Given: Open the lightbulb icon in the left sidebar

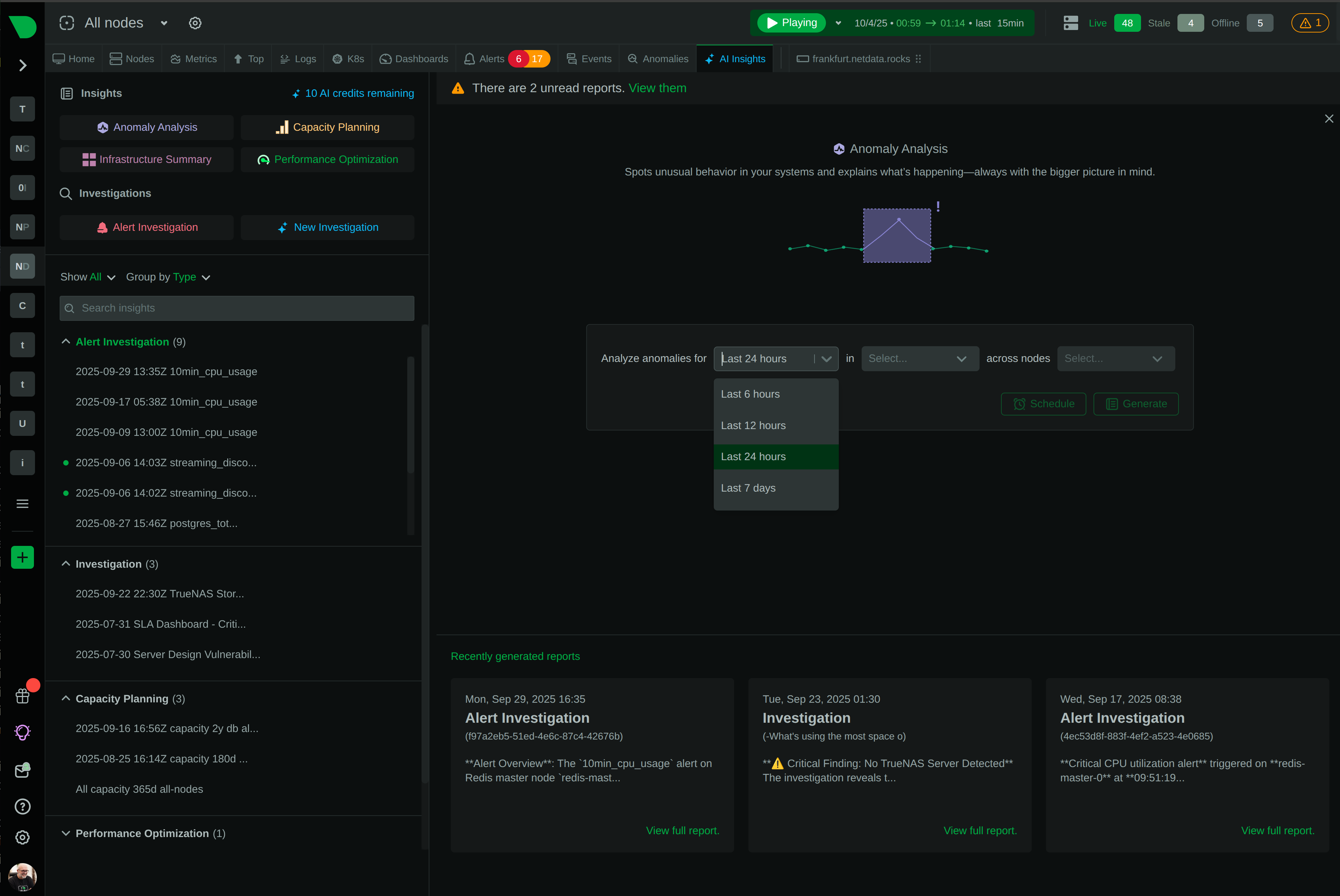Looking at the screenshot, I should pos(22,732).
